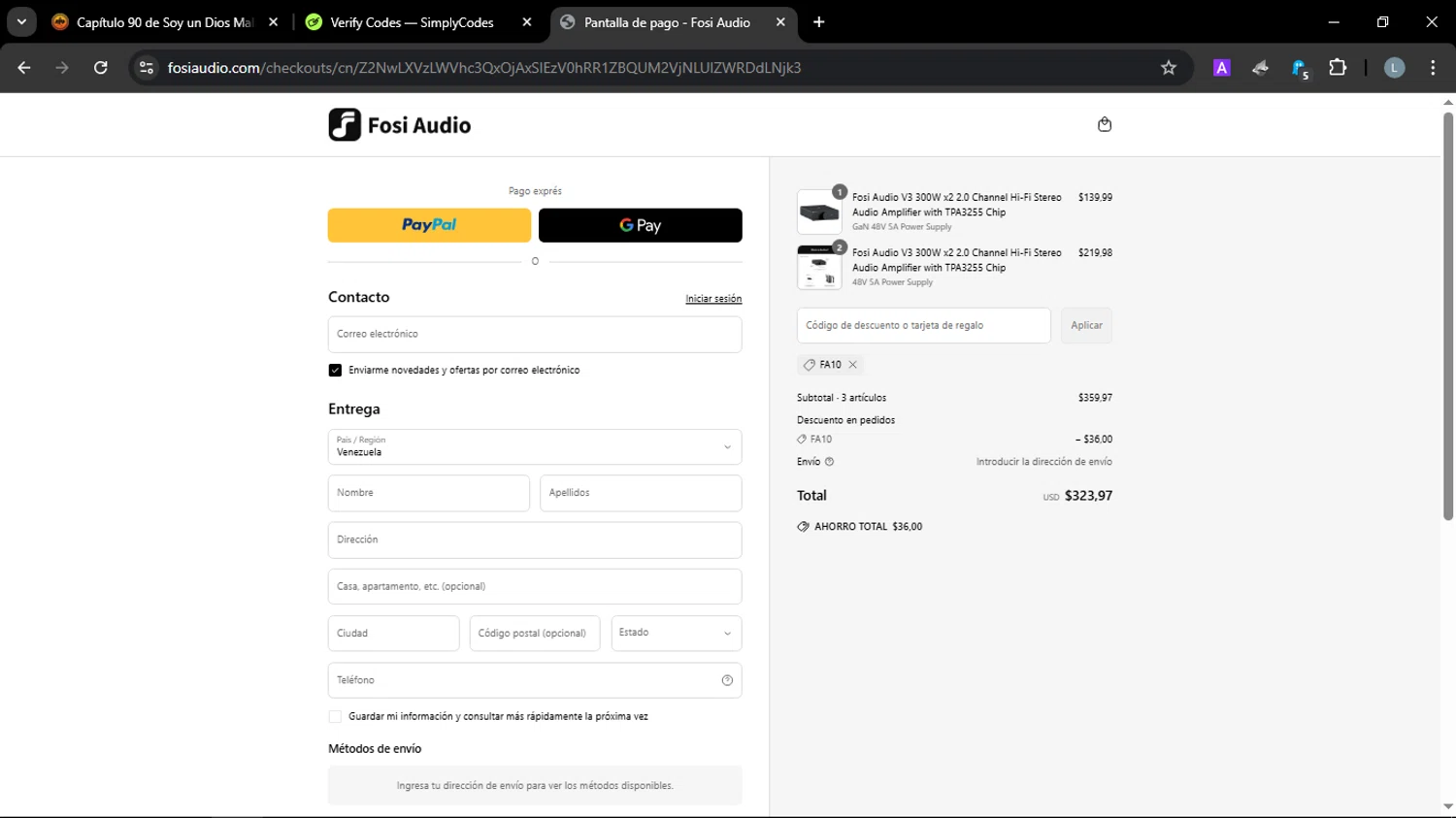Viewport: 1456px width, 818px height.
Task: Focus the Correo electrónico field
Action: pos(535,335)
